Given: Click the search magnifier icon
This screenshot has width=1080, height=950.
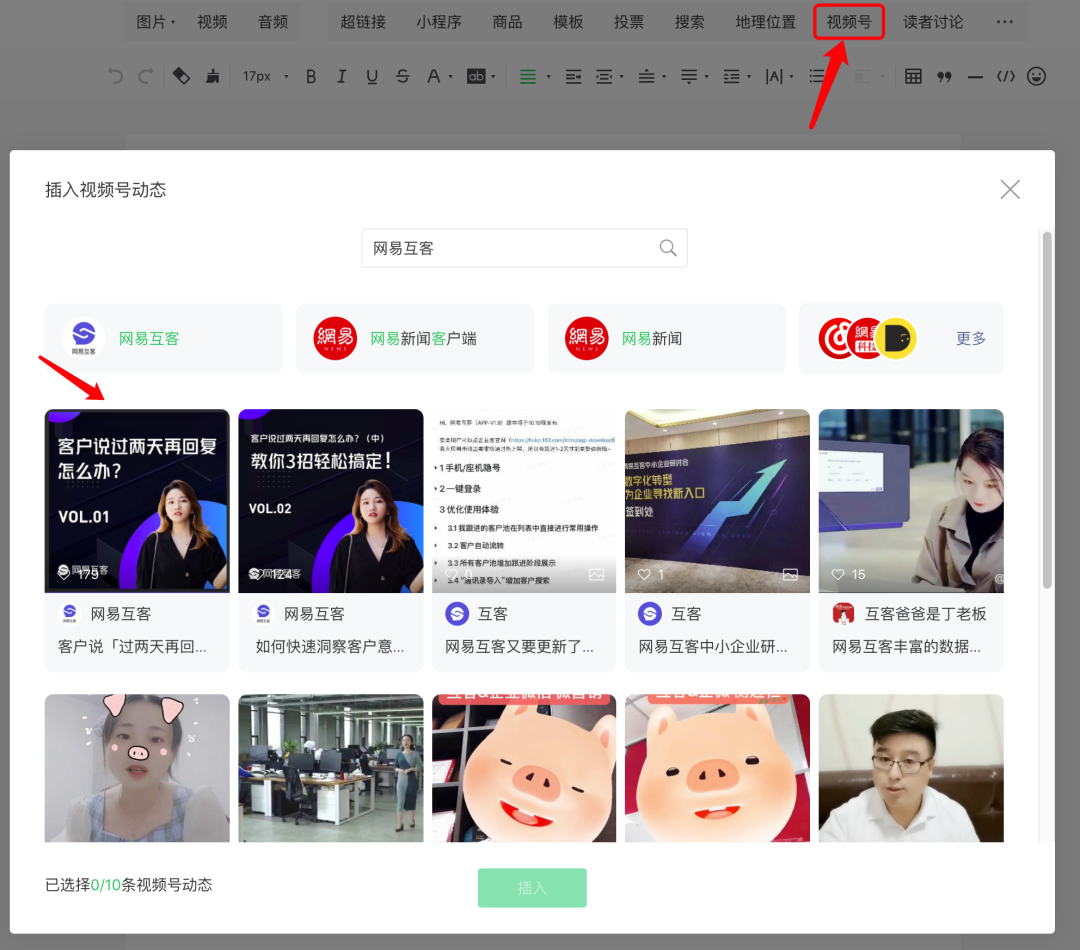Looking at the screenshot, I should pos(668,248).
